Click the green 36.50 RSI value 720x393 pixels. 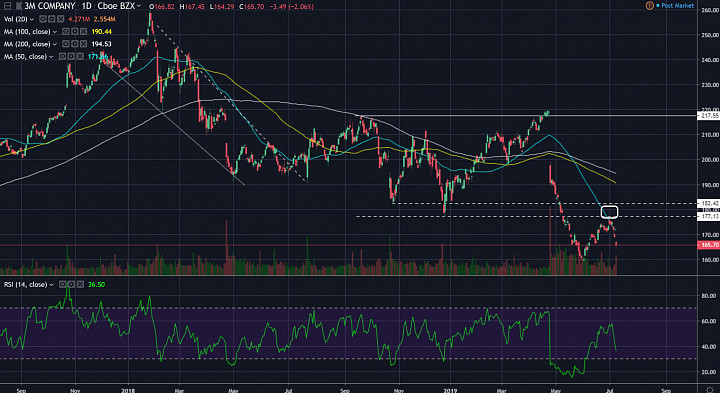tap(96, 285)
